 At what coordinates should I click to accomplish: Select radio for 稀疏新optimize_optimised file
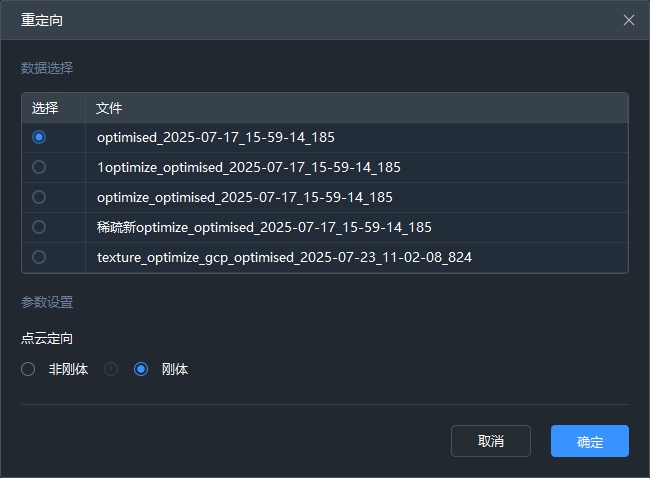(x=39, y=227)
